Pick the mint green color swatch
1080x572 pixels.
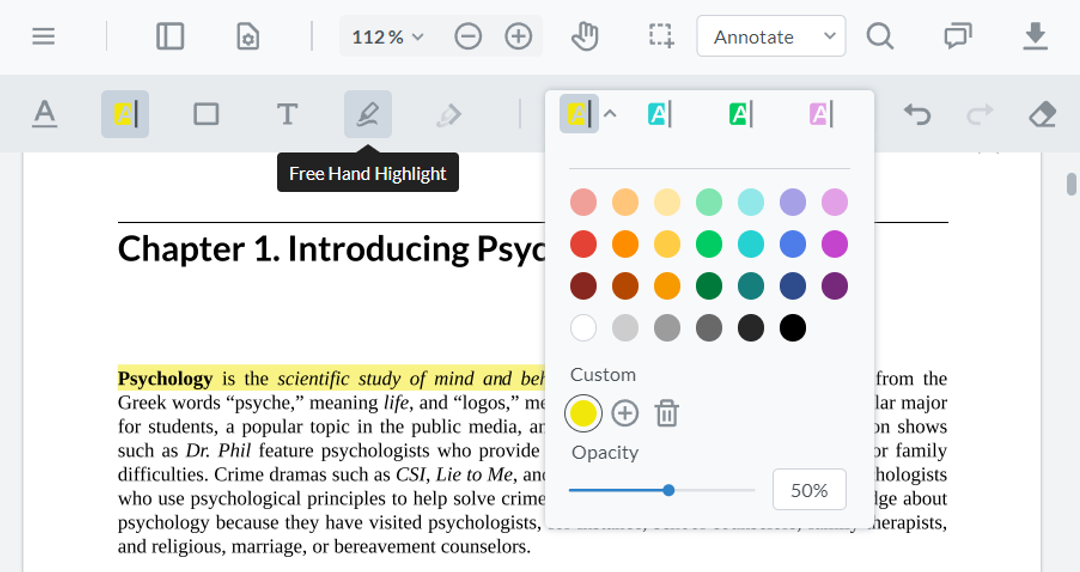[x=709, y=203]
